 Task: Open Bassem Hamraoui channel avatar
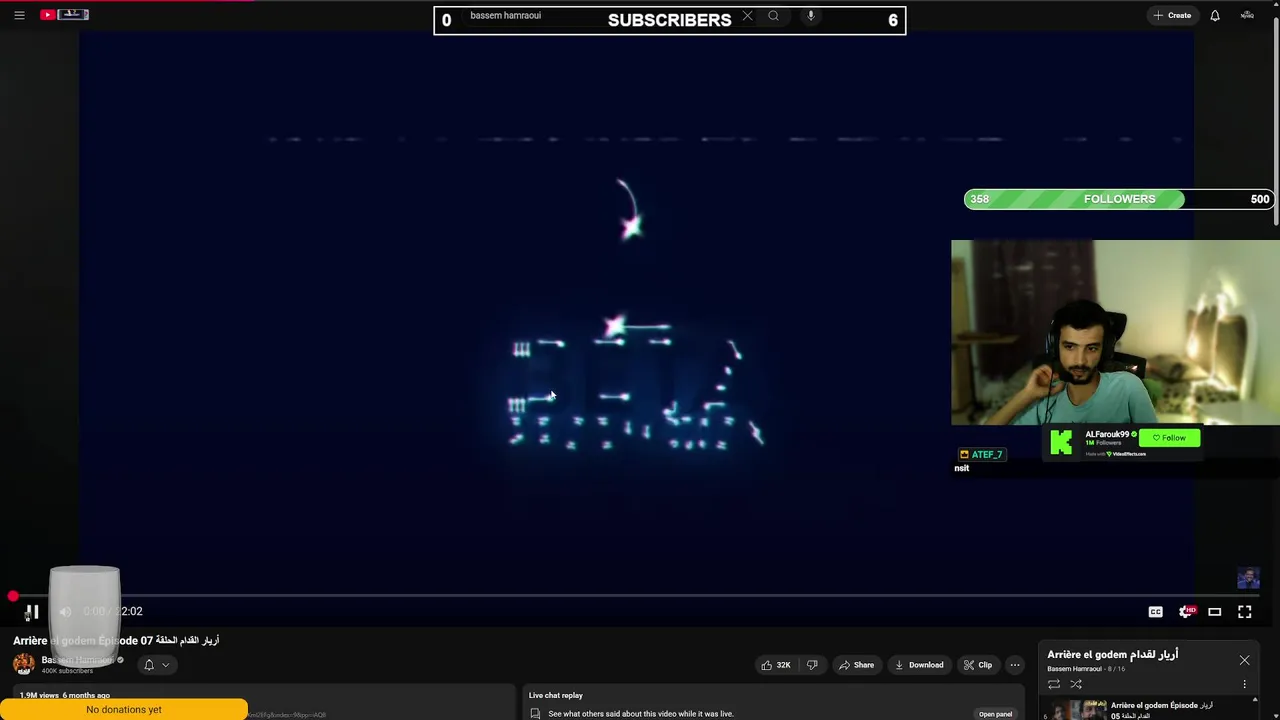(24, 664)
